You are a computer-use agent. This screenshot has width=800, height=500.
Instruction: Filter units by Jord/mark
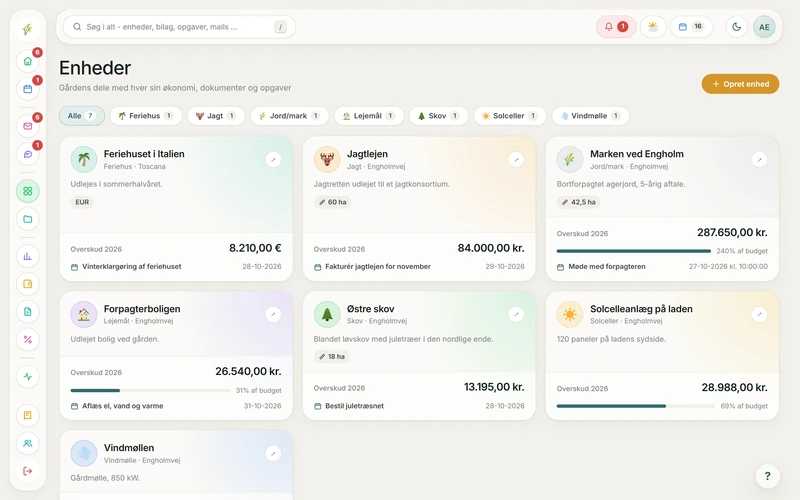(x=289, y=116)
